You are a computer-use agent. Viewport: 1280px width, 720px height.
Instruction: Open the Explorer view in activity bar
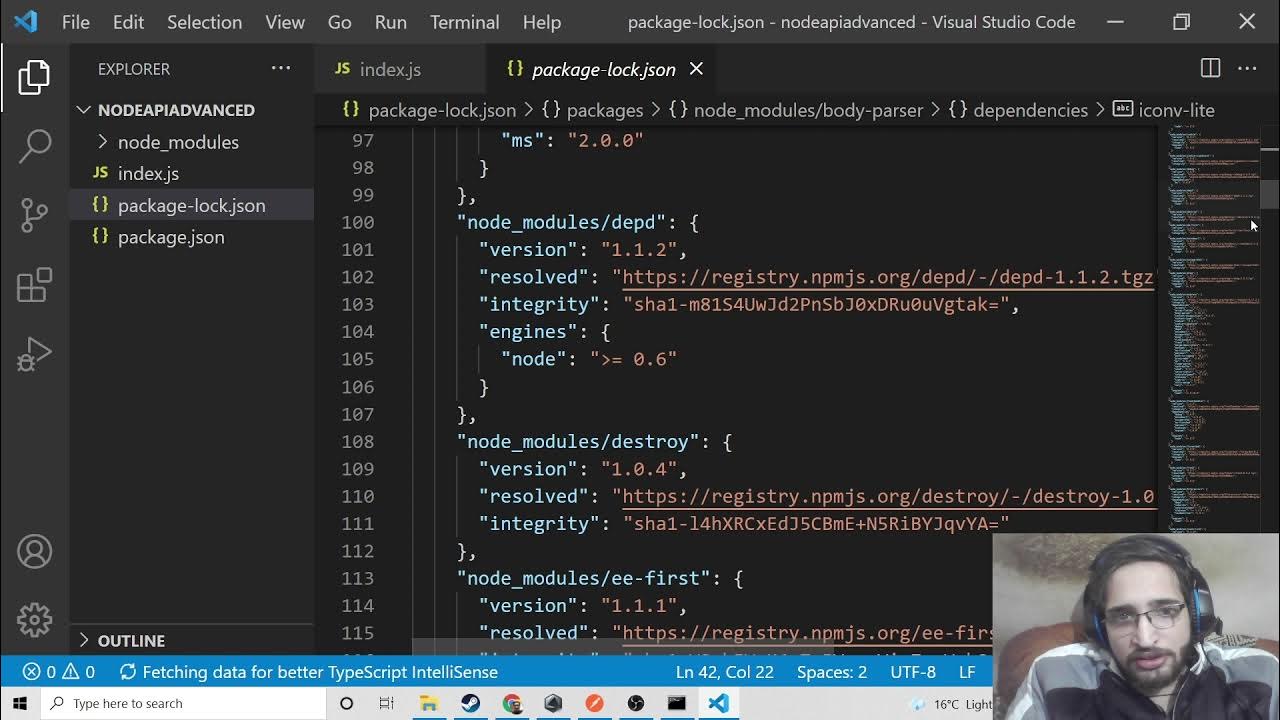34,78
